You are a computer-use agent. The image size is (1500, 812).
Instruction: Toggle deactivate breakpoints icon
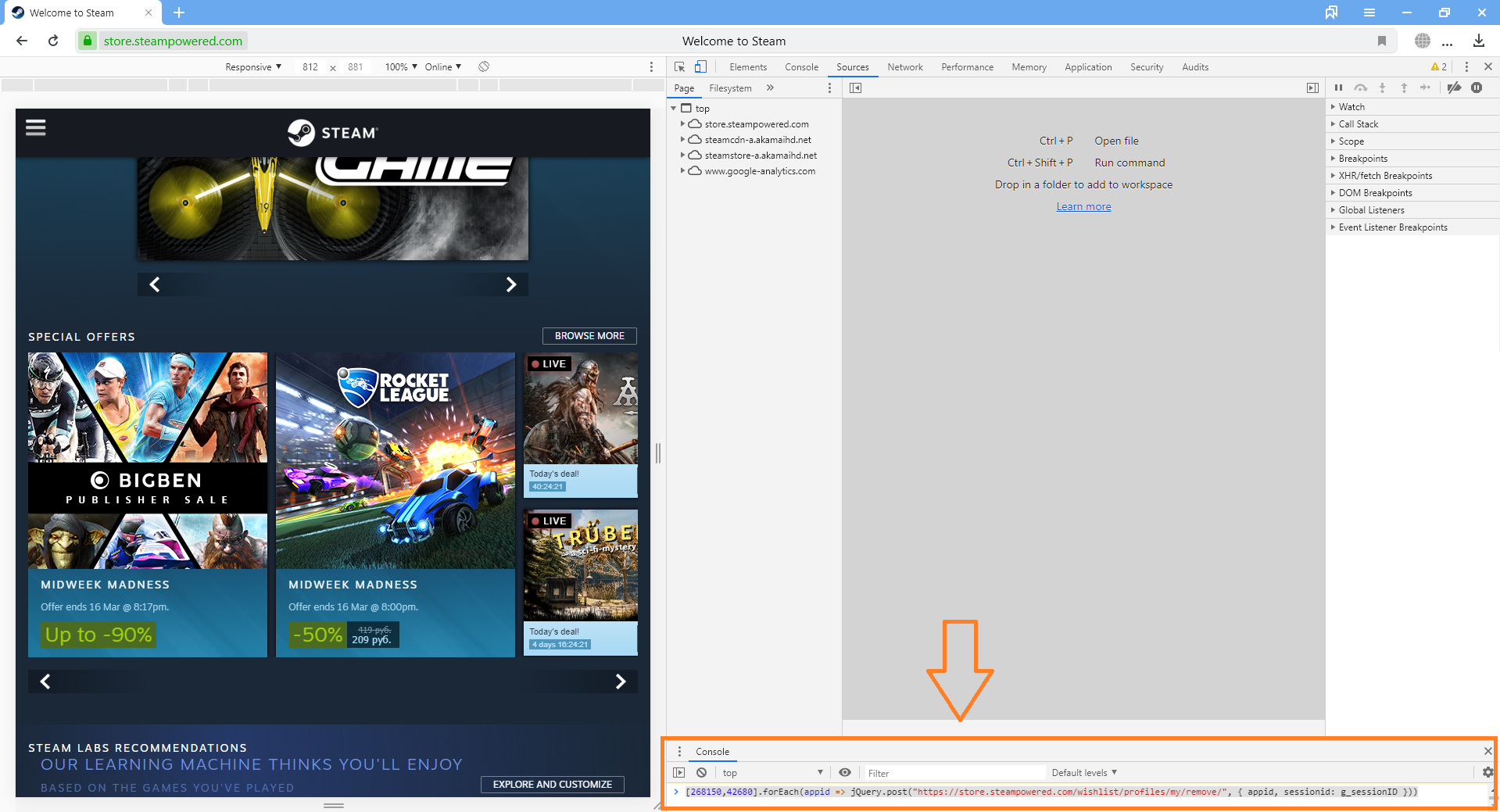pos(1454,88)
